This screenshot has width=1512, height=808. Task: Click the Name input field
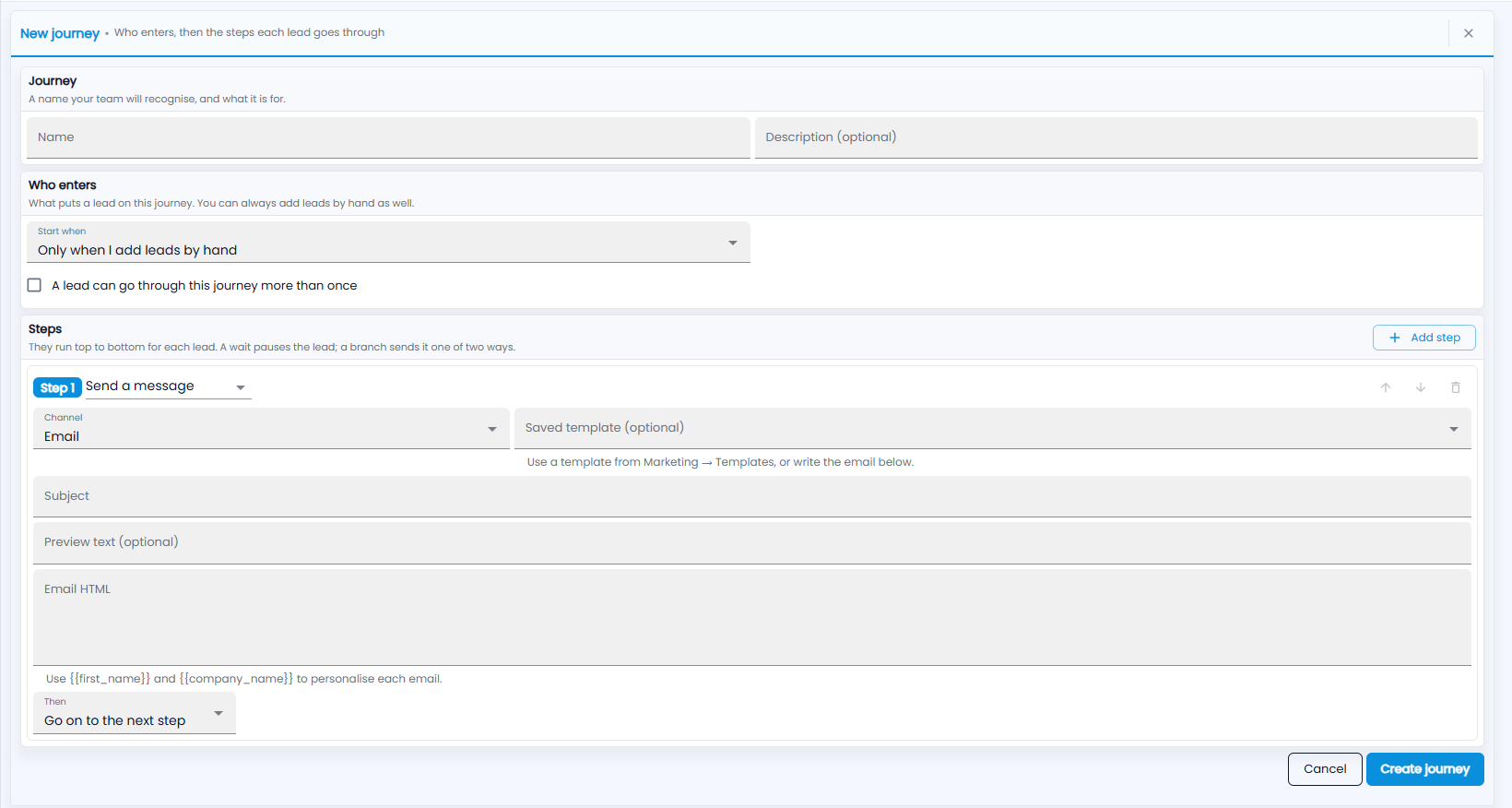tap(388, 137)
